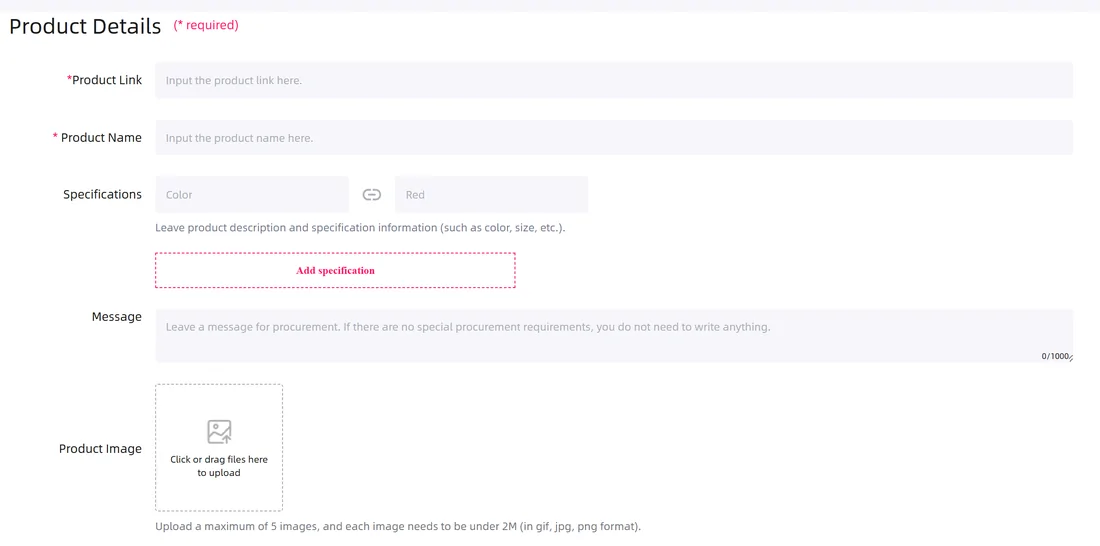The height and width of the screenshot is (546, 1100).
Task: Click the 'Specifications' label
Action: pyautogui.click(x=102, y=194)
